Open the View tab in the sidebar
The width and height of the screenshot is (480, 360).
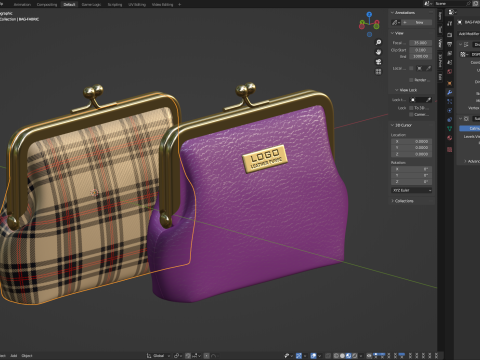coord(440,43)
